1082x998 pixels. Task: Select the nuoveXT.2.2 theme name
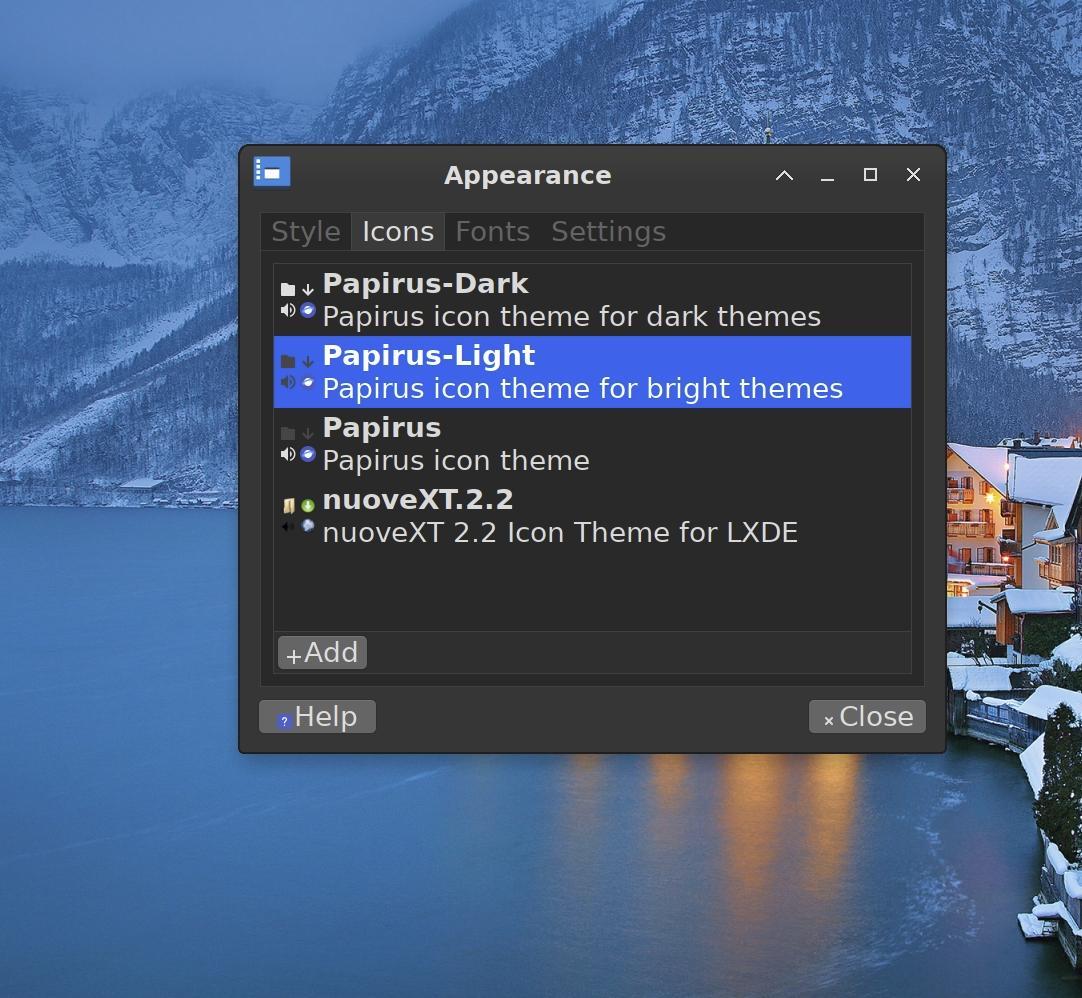pyautogui.click(x=417, y=500)
